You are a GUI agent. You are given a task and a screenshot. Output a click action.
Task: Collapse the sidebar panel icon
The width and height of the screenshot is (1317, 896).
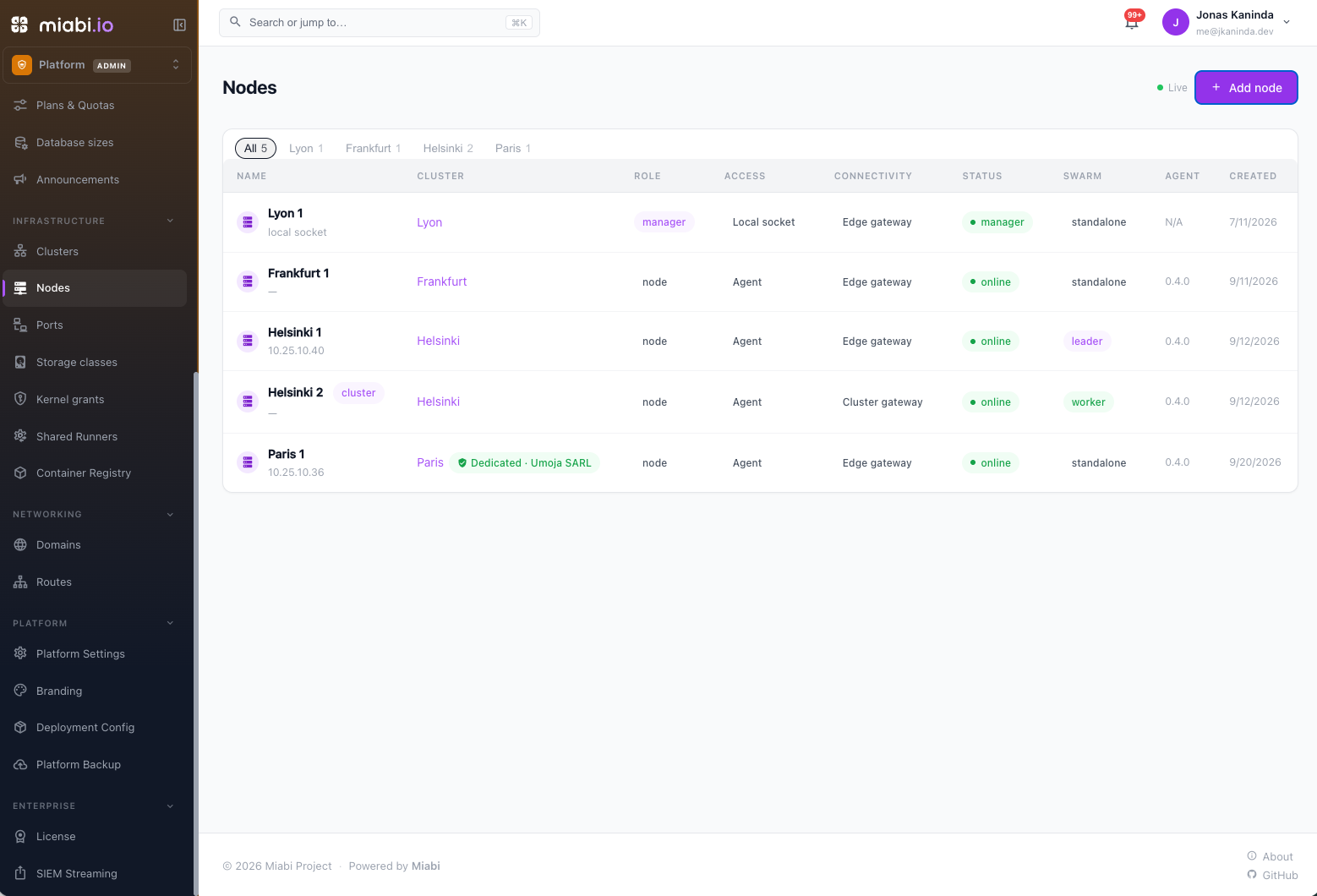coord(179,25)
